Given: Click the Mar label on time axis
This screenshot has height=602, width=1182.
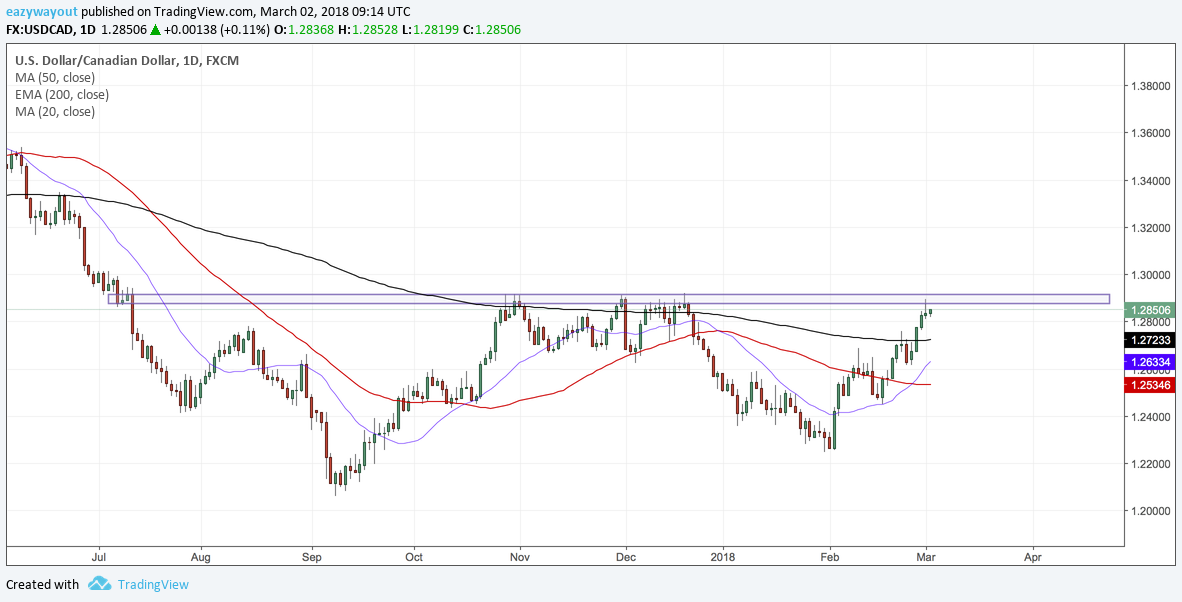Looking at the screenshot, I should (x=926, y=558).
